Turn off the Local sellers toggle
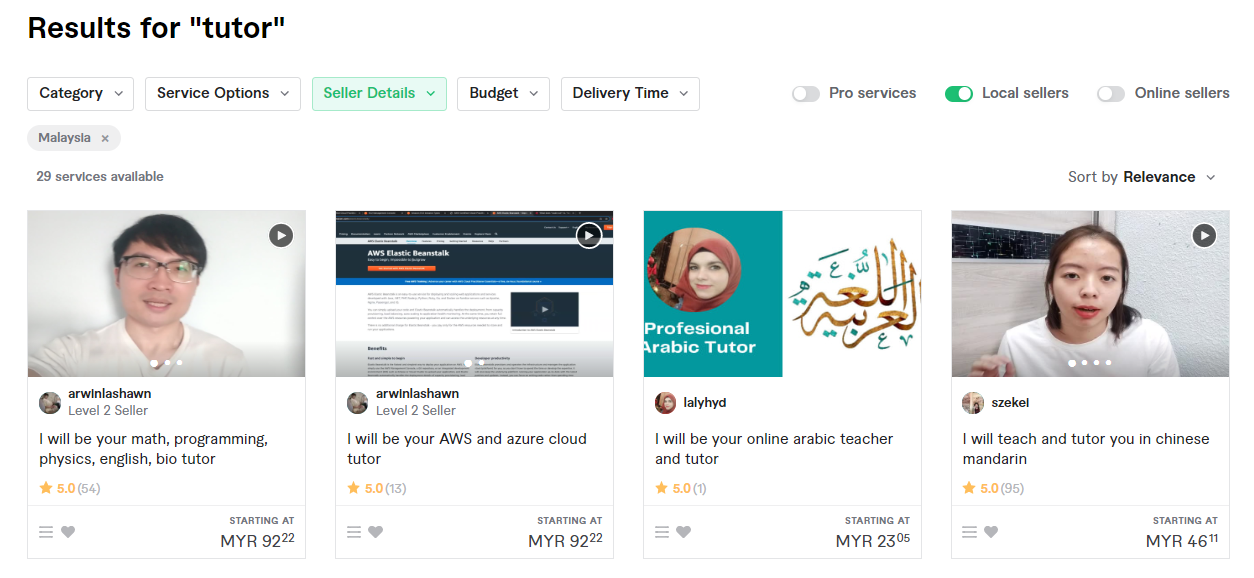The image size is (1254, 578). (x=959, y=94)
